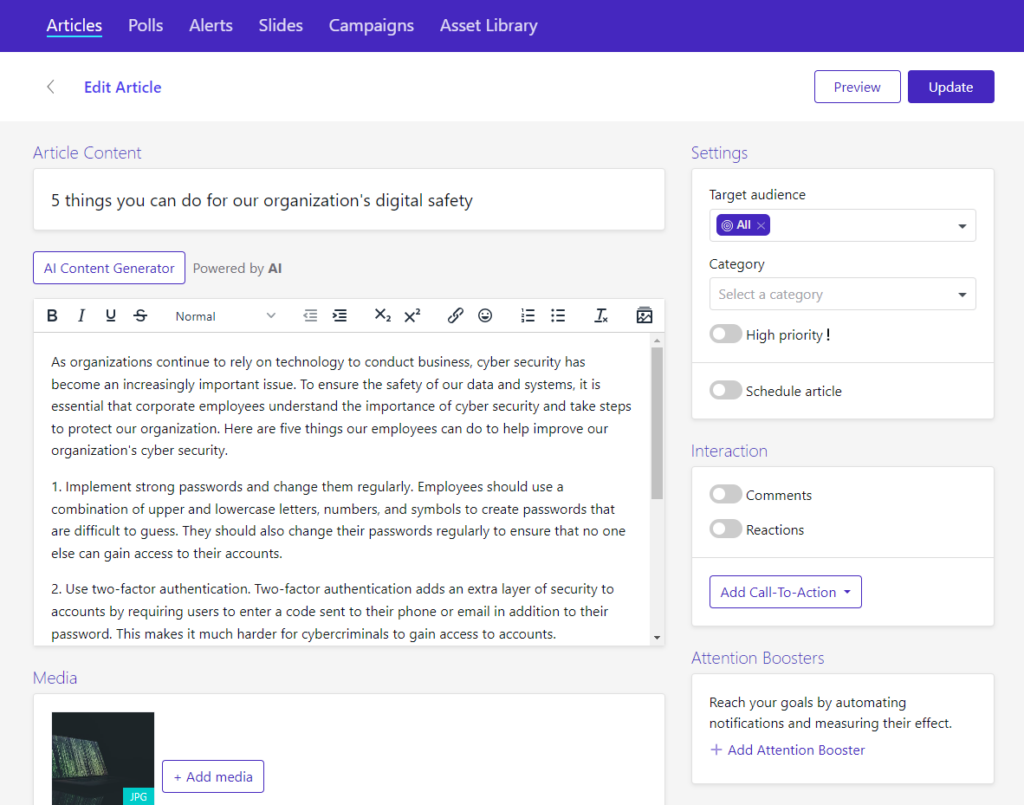
Task: Expand the Normal text style dropdown
Action: pyautogui.click(x=225, y=316)
